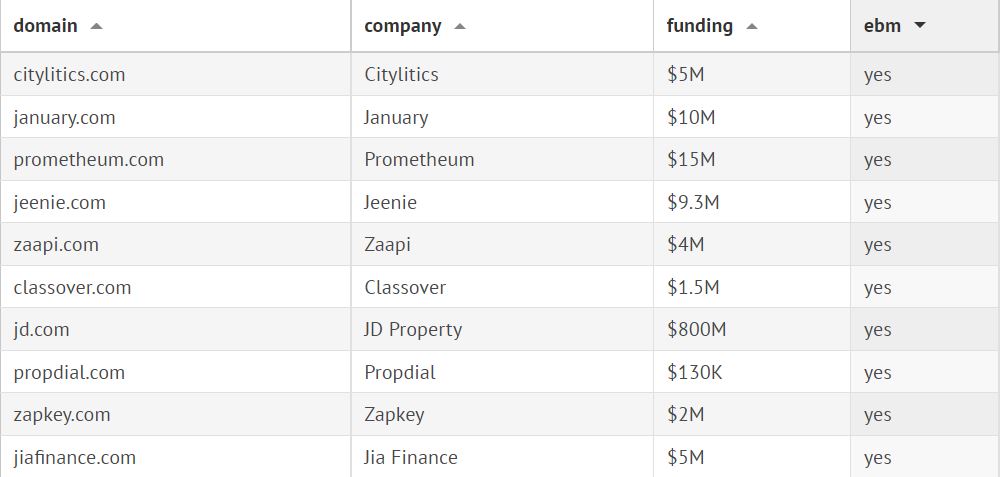Viewport: 1002px width, 477px height.
Task: Click the ebm header label
Action: point(882,26)
